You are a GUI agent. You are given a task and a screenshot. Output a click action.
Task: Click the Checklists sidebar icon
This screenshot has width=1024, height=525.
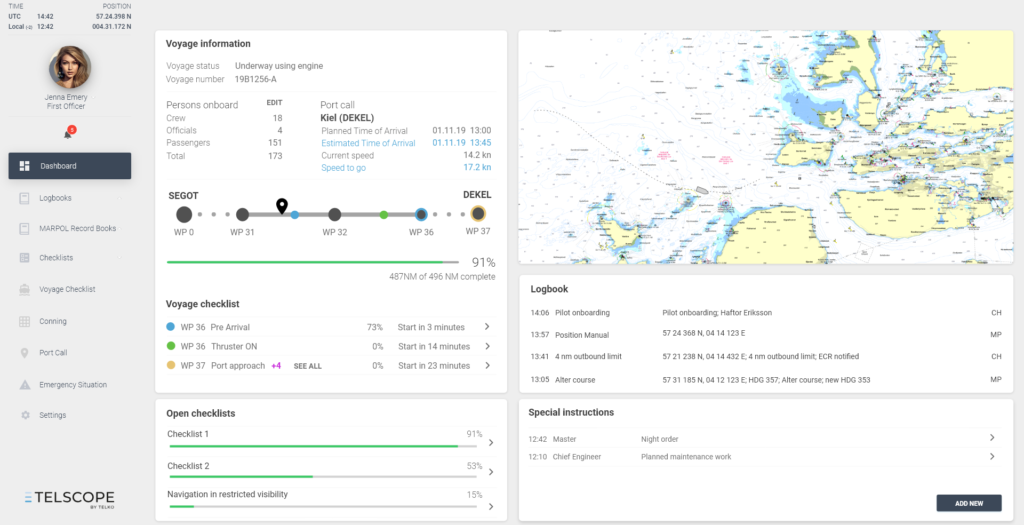24,258
